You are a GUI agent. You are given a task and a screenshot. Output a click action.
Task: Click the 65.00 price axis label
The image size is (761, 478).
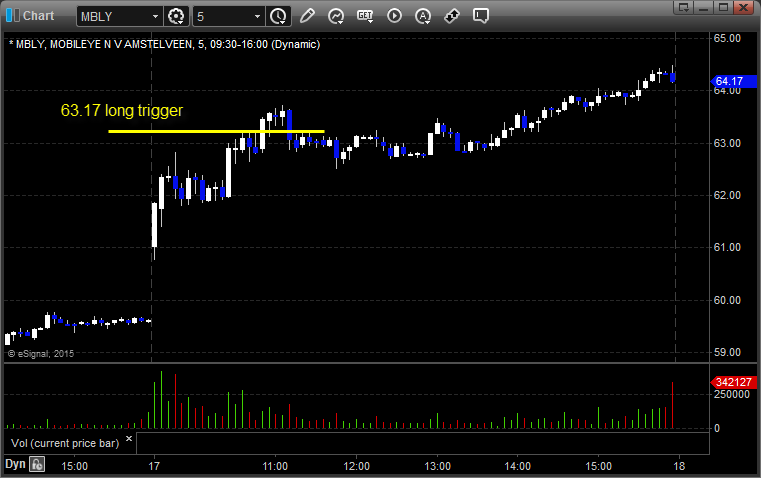click(727, 38)
